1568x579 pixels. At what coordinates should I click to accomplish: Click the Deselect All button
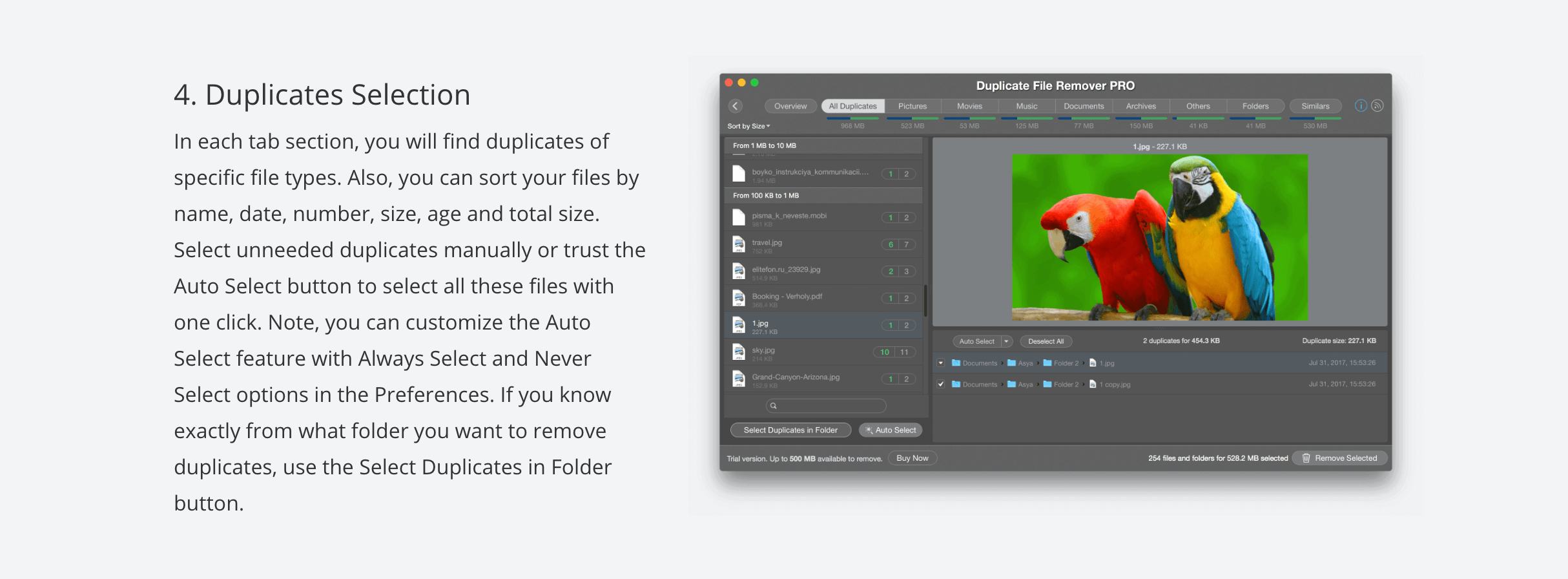click(1046, 341)
